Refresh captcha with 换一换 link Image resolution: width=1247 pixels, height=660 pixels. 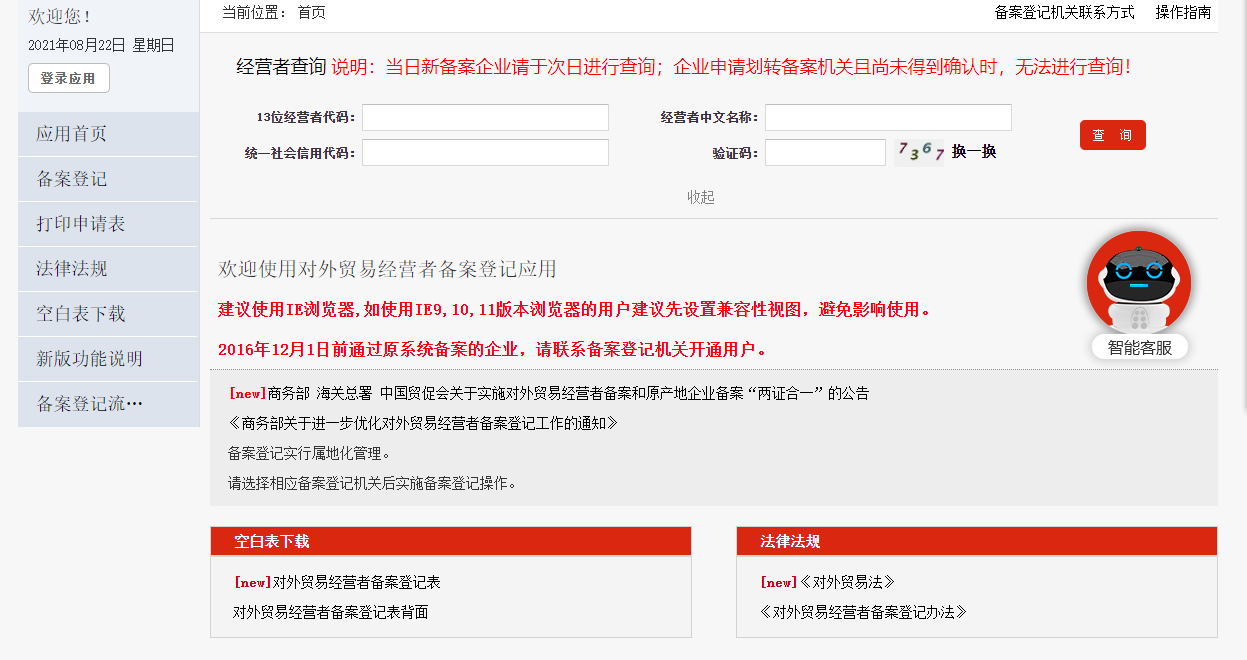974,152
